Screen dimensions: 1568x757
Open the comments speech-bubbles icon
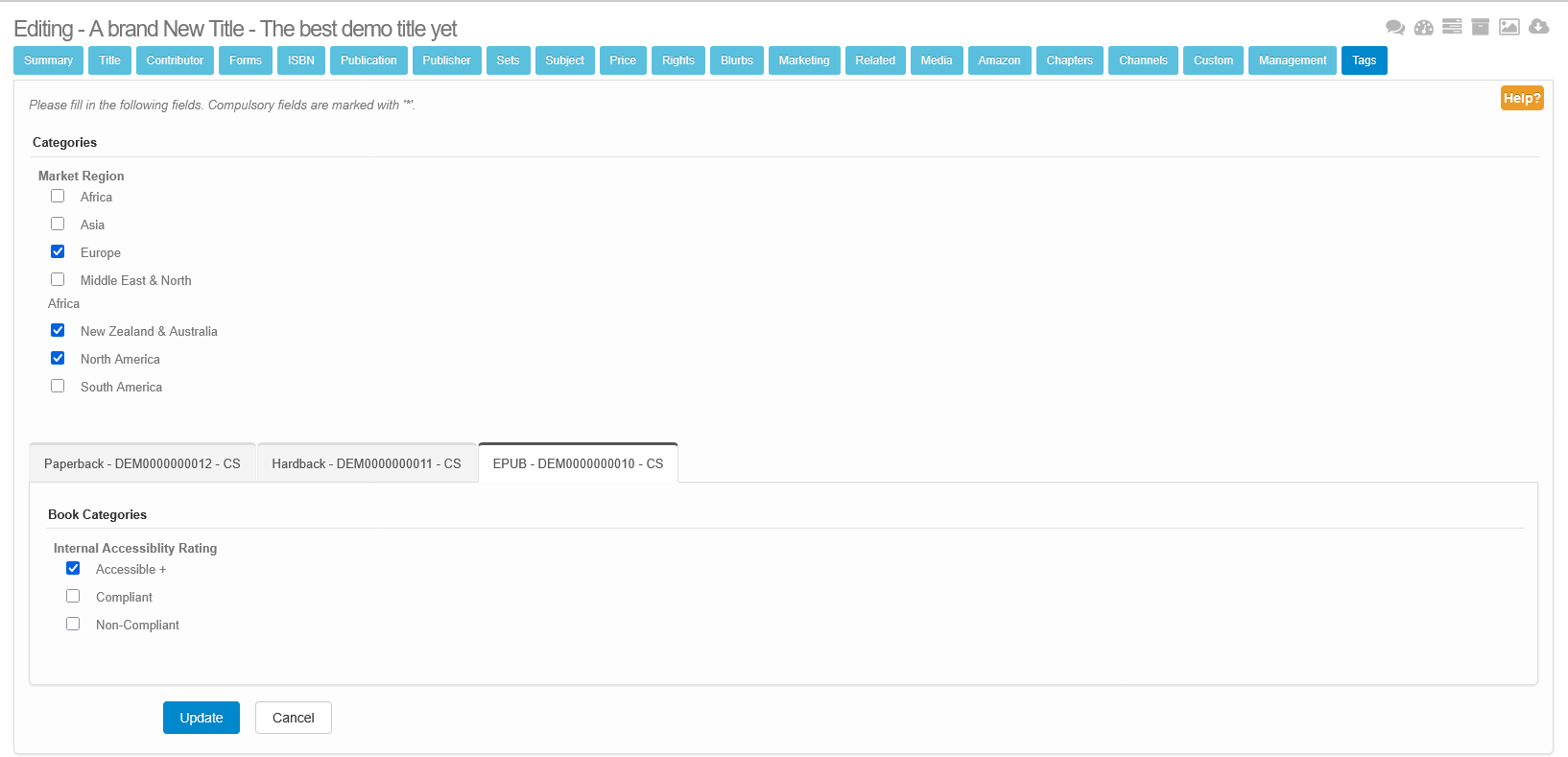click(1395, 27)
